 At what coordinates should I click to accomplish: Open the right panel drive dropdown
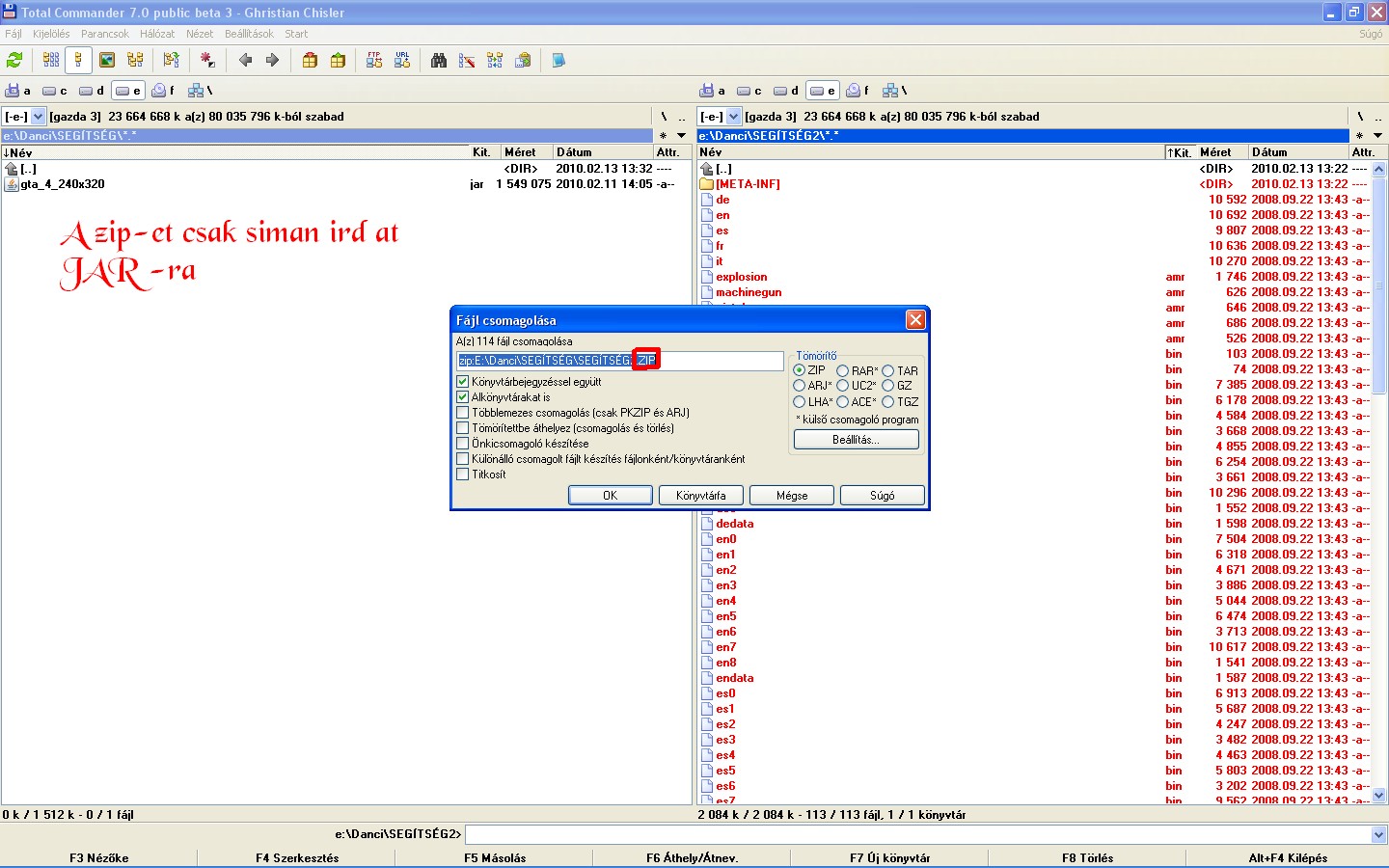[733, 117]
